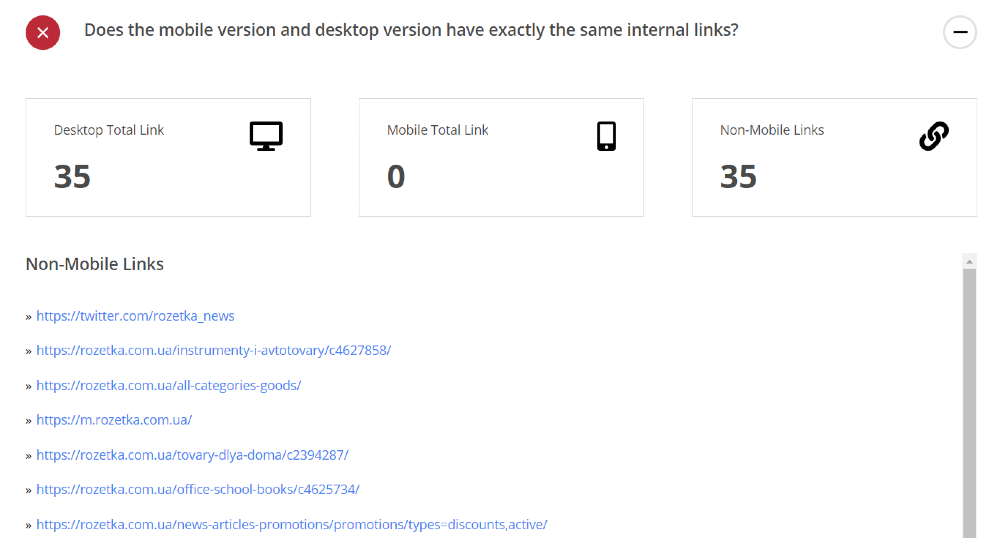Open the twitter.com/rozetka_news link
The width and height of the screenshot is (1000, 538).
pos(135,316)
